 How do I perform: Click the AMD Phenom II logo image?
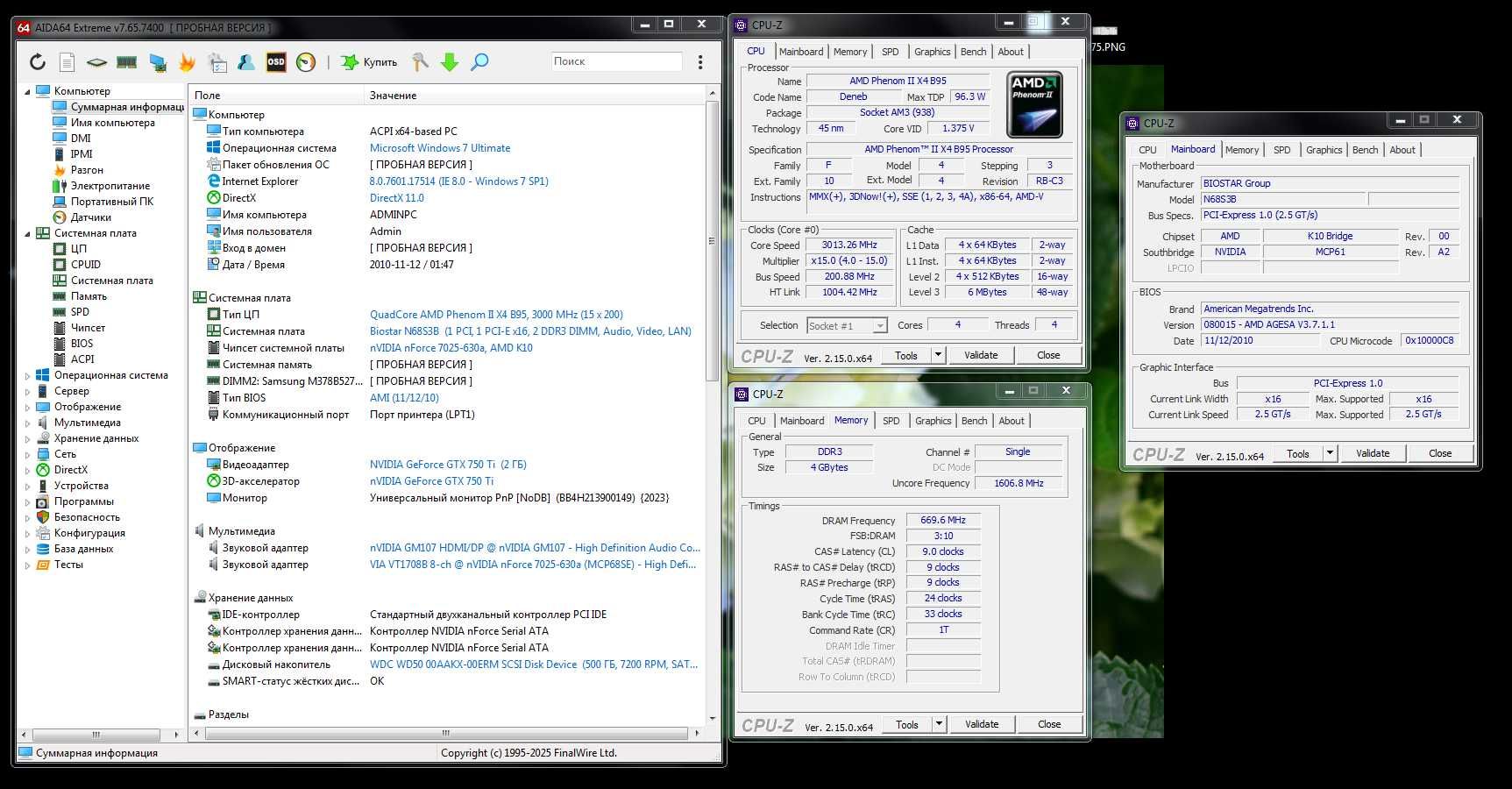click(1035, 104)
